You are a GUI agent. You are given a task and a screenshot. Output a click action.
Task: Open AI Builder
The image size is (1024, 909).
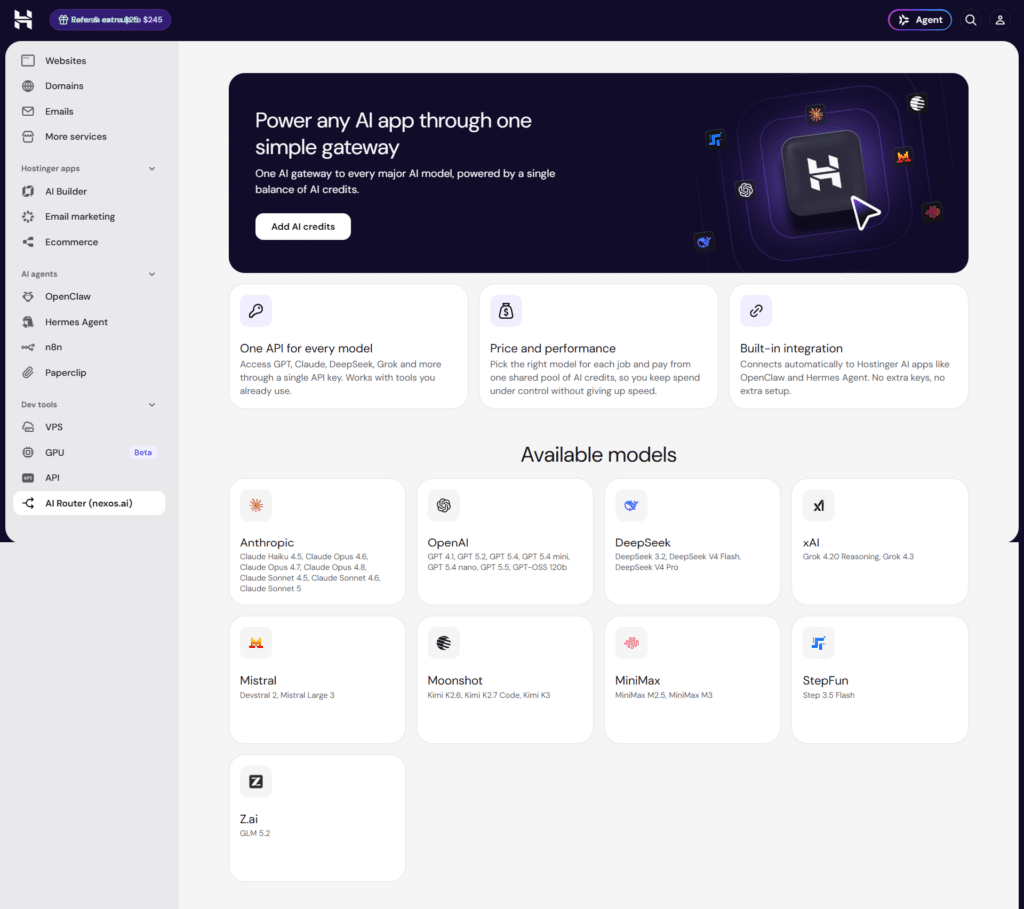coord(89,191)
